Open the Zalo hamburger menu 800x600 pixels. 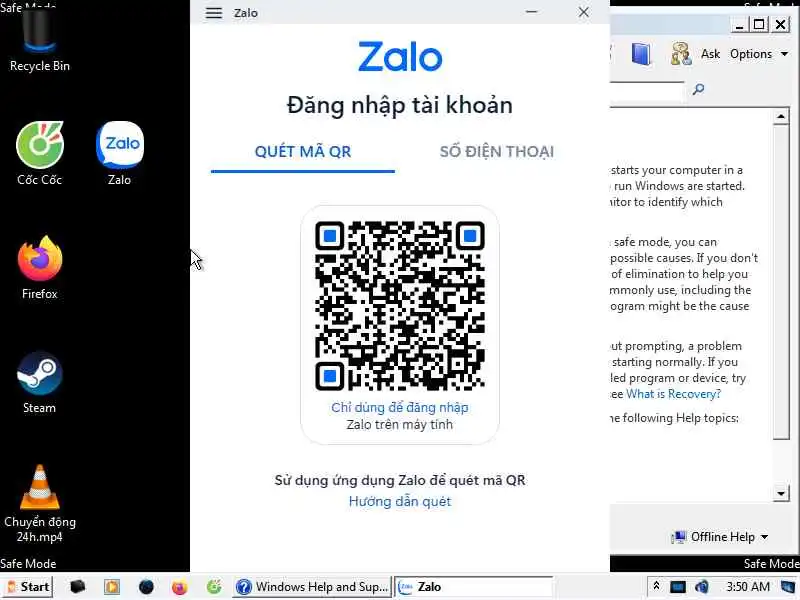pos(214,13)
